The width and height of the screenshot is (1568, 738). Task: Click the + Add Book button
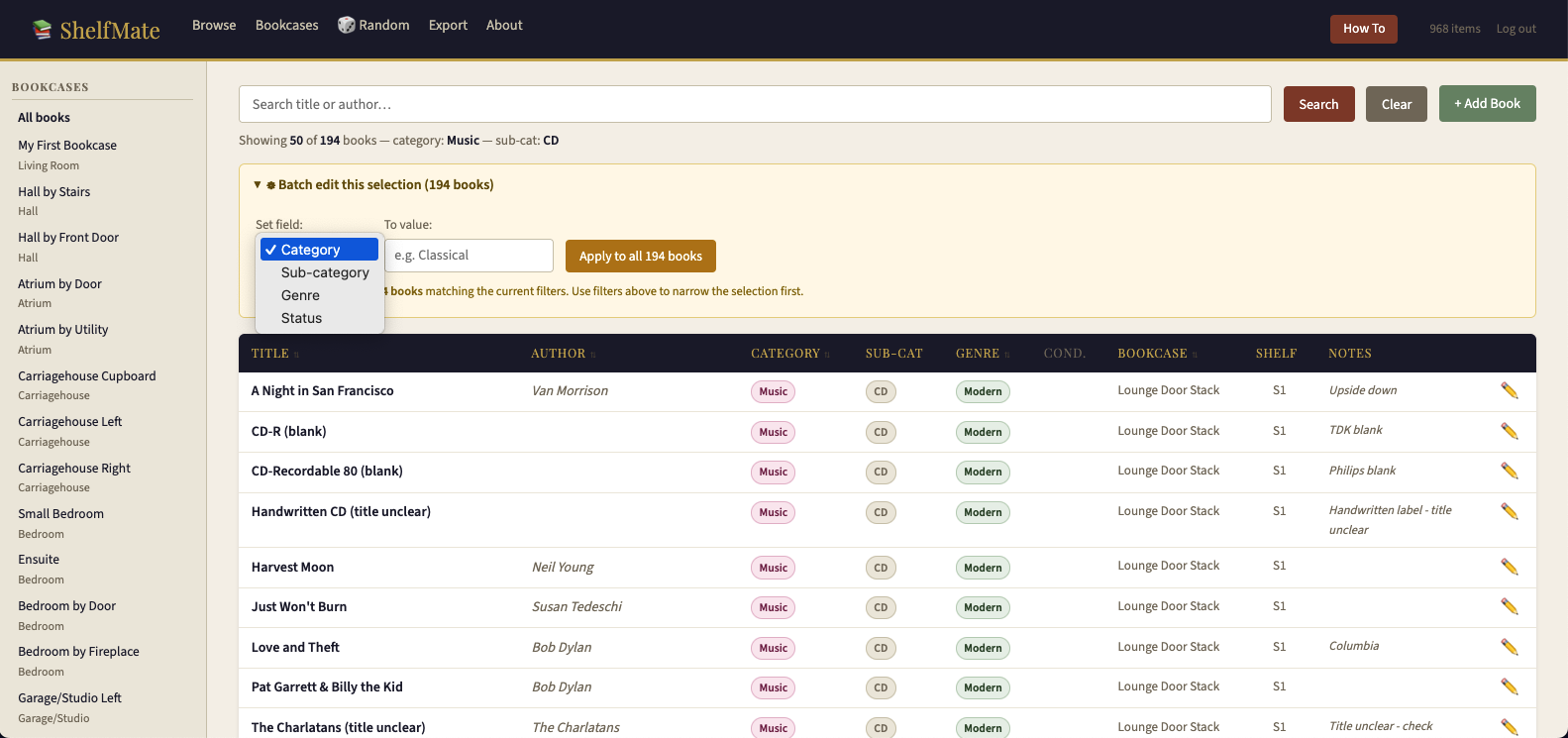click(x=1487, y=103)
